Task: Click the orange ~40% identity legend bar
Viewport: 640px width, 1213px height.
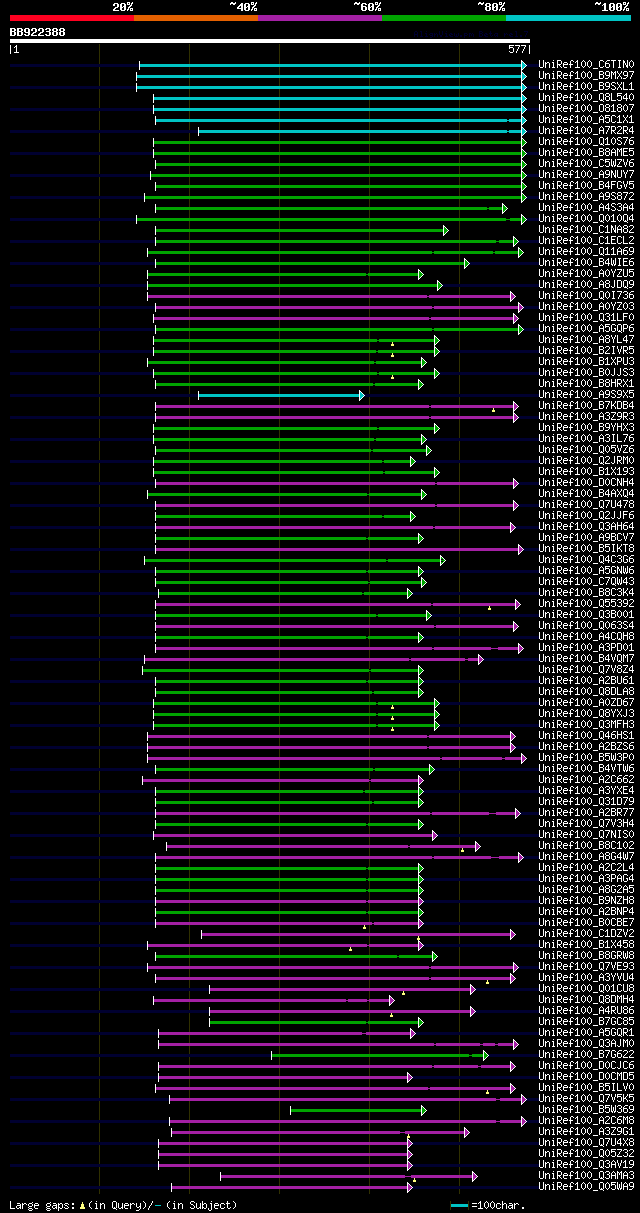Action: [195, 17]
